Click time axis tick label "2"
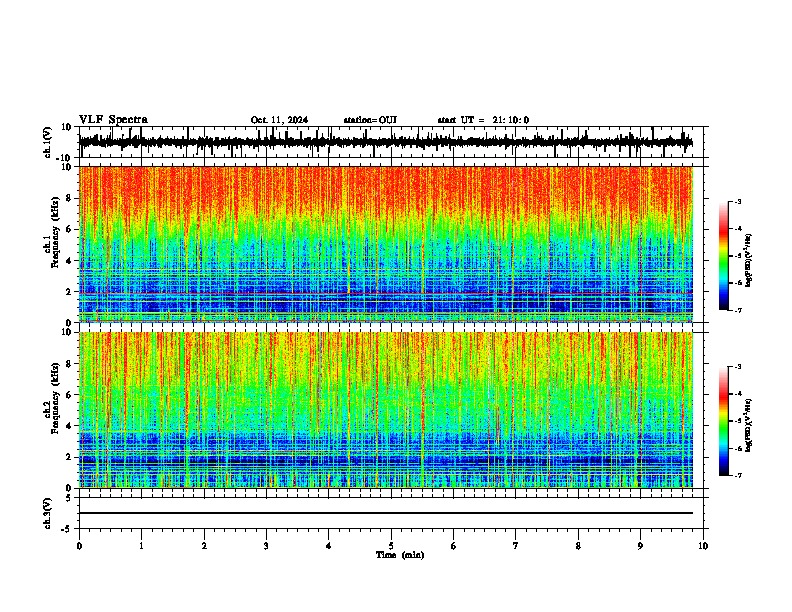 click(x=204, y=546)
